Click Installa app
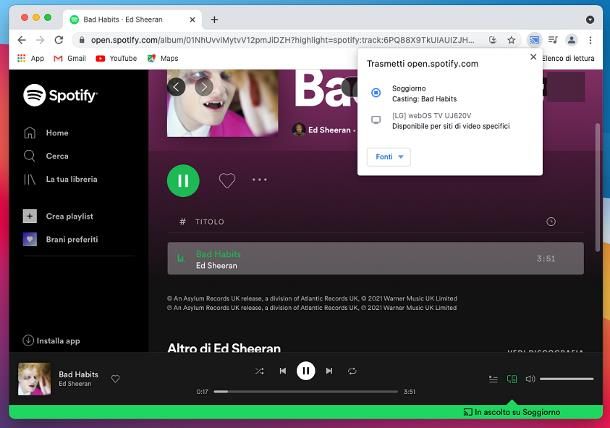 coord(51,341)
